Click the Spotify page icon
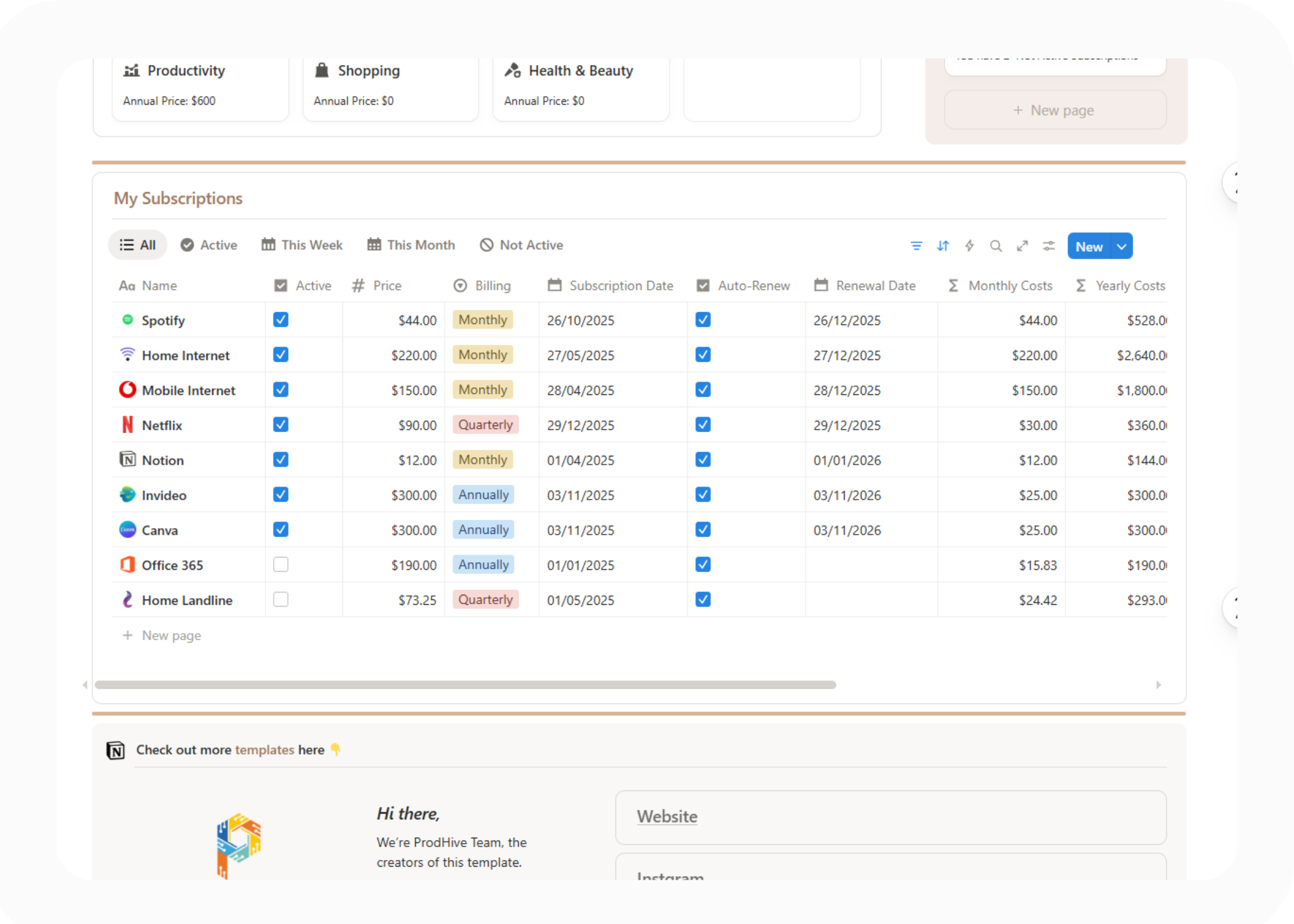1294x924 pixels. click(x=127, y=320)
